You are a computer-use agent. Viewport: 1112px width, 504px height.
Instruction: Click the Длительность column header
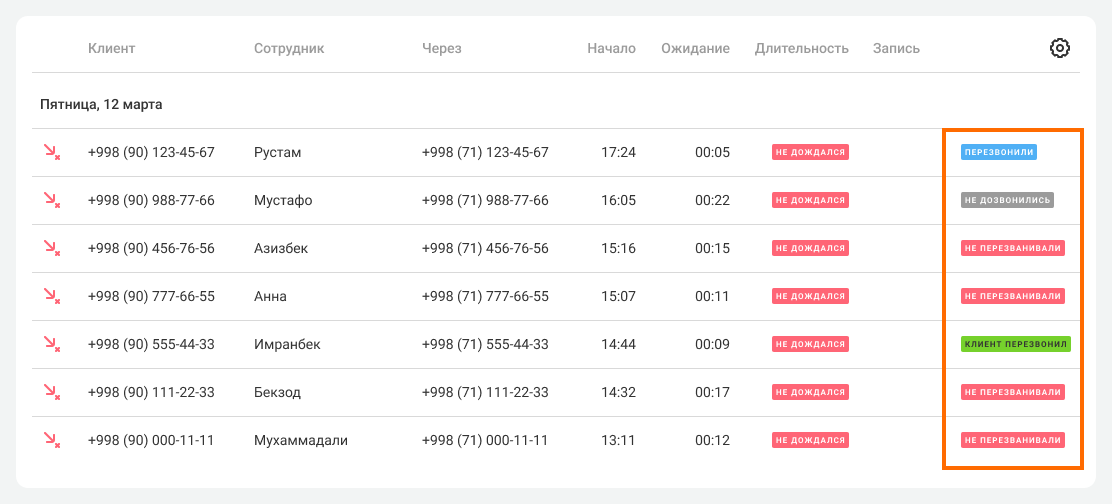tap(801, 48)
